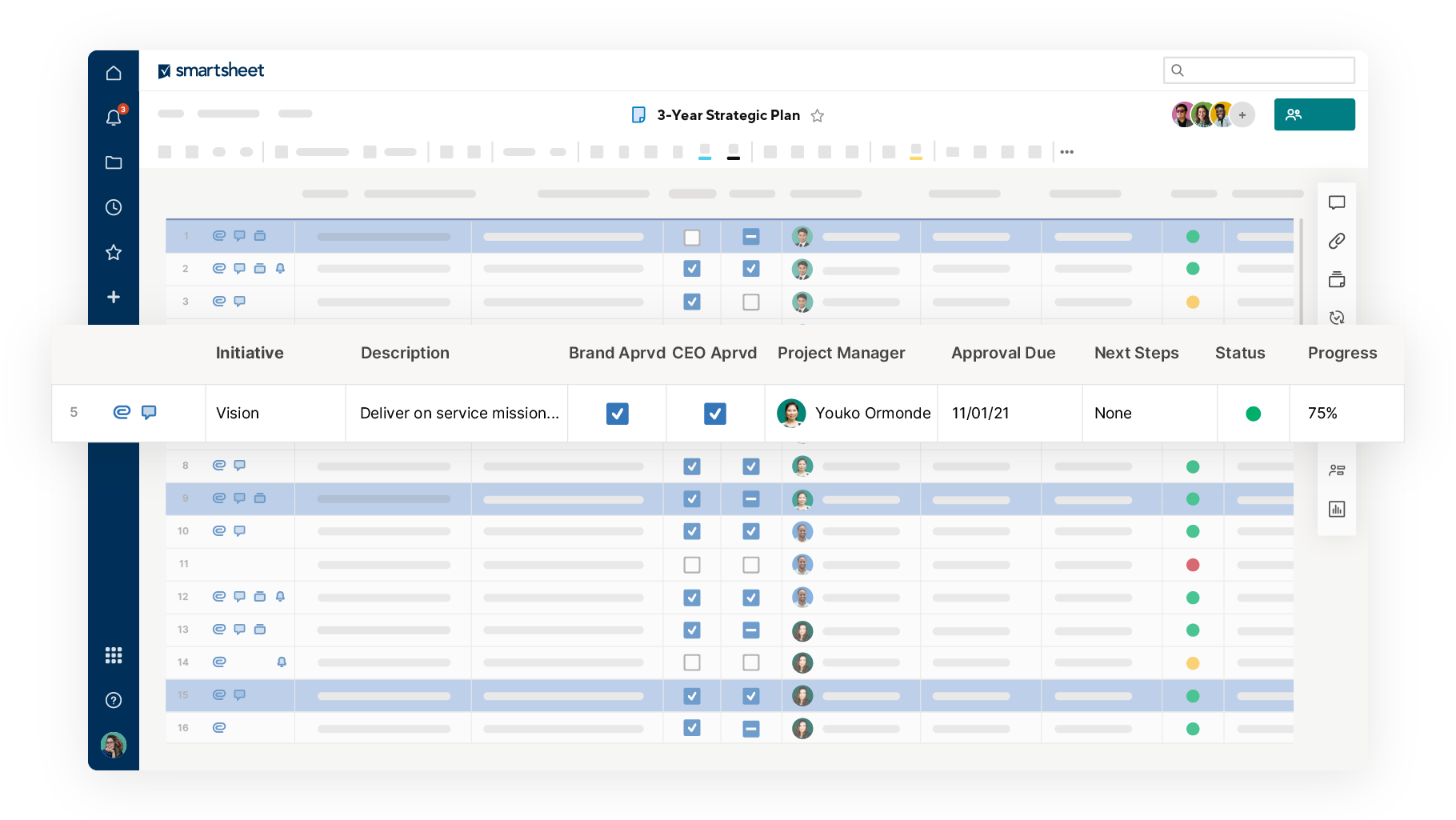Open Favorites star in sidebar
This screenshot has height=820, width=1456.
tap(114, 253)
